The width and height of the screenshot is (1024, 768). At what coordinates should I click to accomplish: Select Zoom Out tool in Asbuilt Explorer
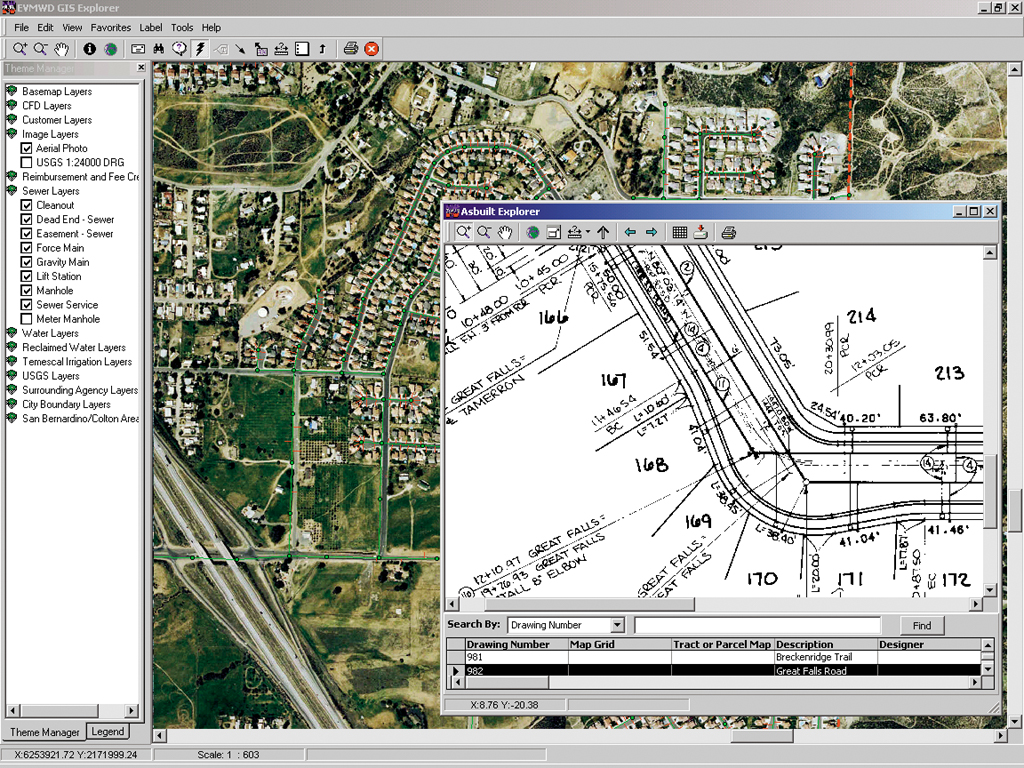pos(484,232)
